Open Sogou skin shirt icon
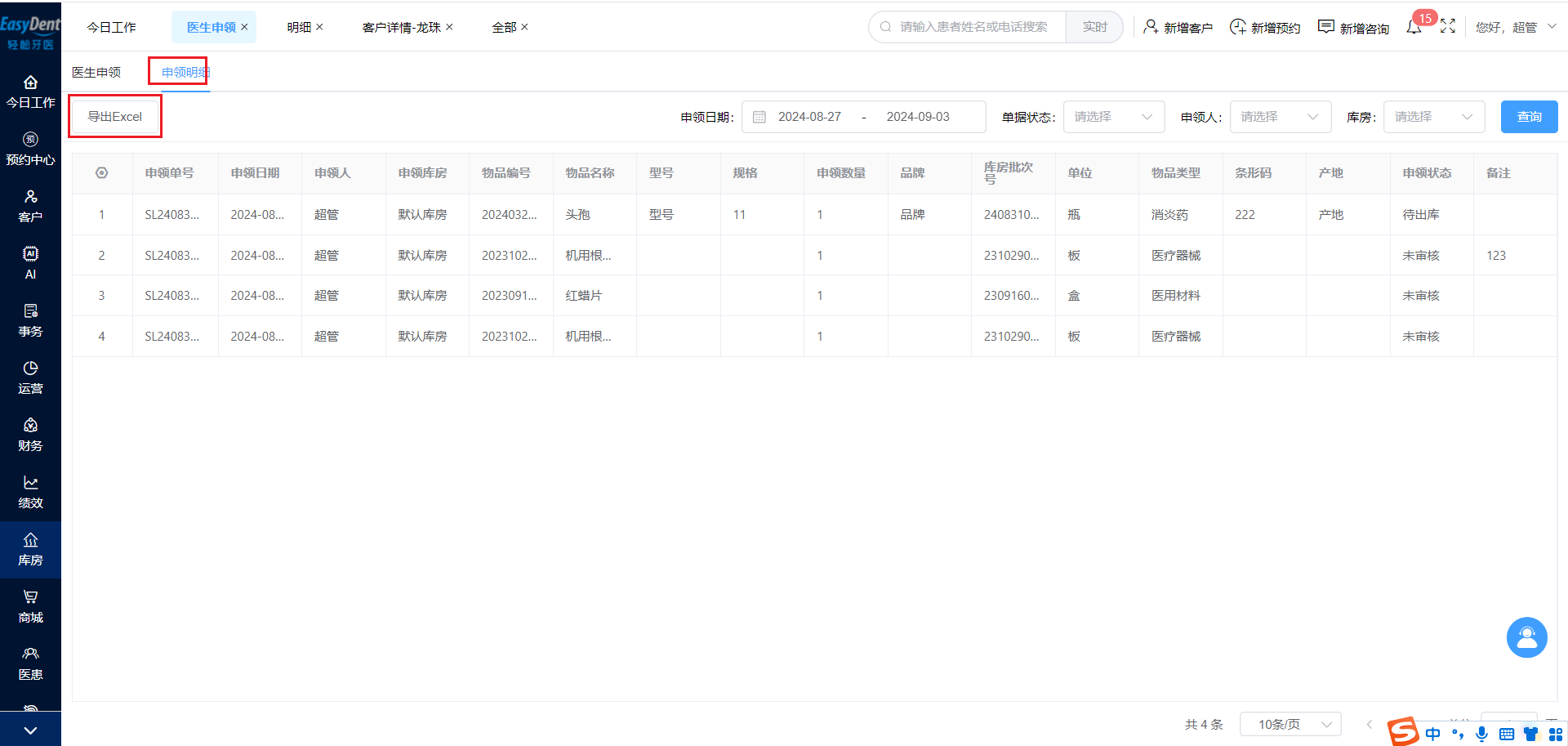This screenshot has width=1568, height=746. tap(1530, 734)
